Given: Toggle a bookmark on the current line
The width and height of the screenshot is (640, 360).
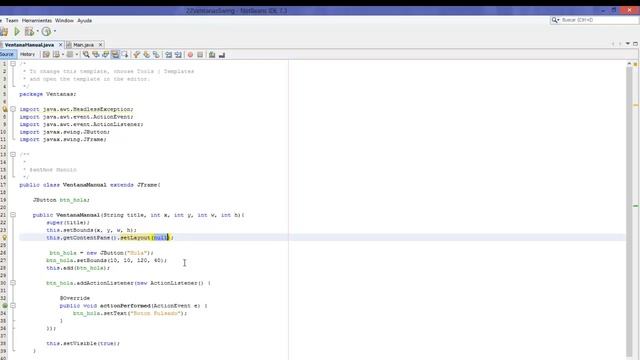Looking at the screenshot, I should tap(156, 55).
